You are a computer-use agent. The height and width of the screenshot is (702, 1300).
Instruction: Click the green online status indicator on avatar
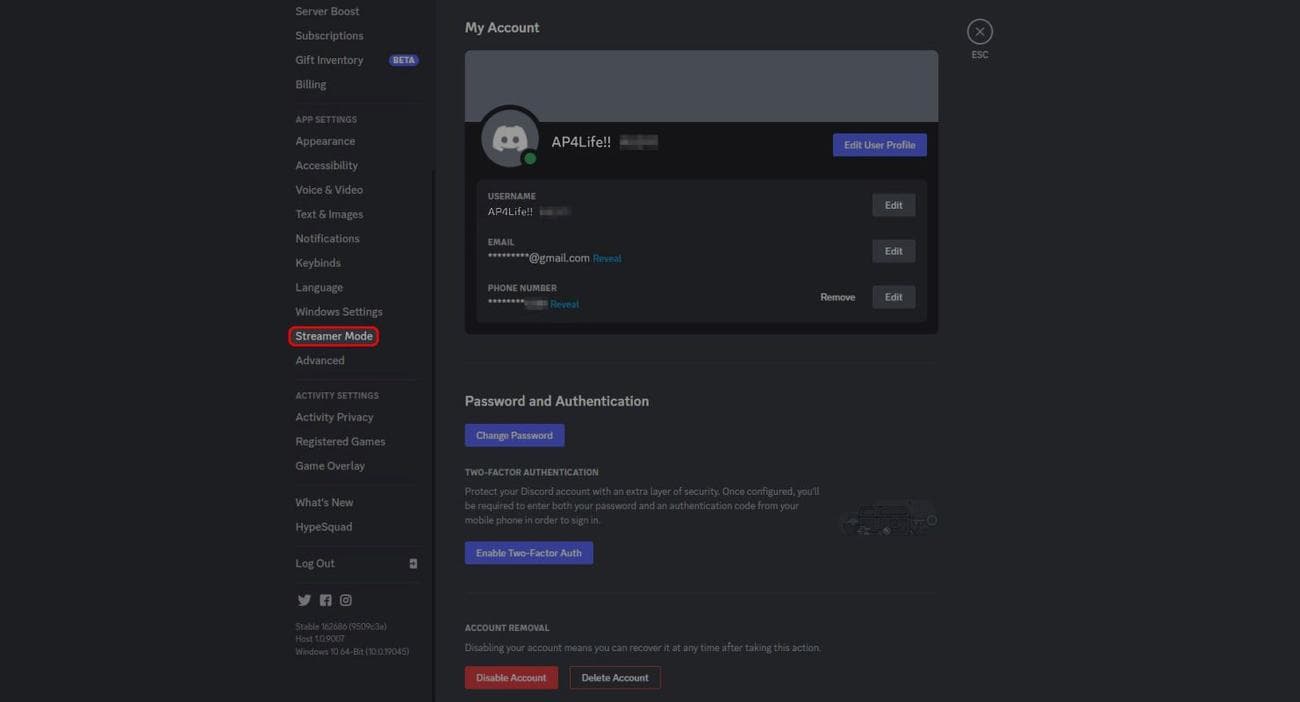tap(530, 159)
